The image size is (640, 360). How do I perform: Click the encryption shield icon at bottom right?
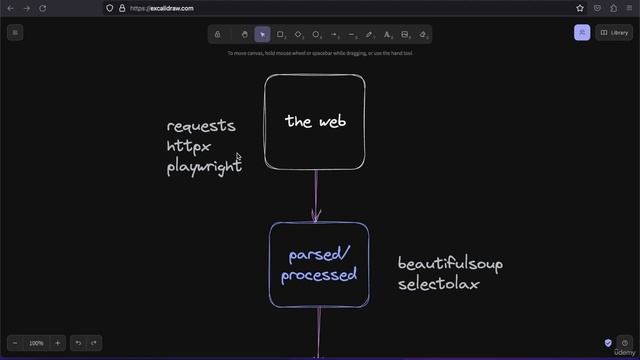click(608, 343)
